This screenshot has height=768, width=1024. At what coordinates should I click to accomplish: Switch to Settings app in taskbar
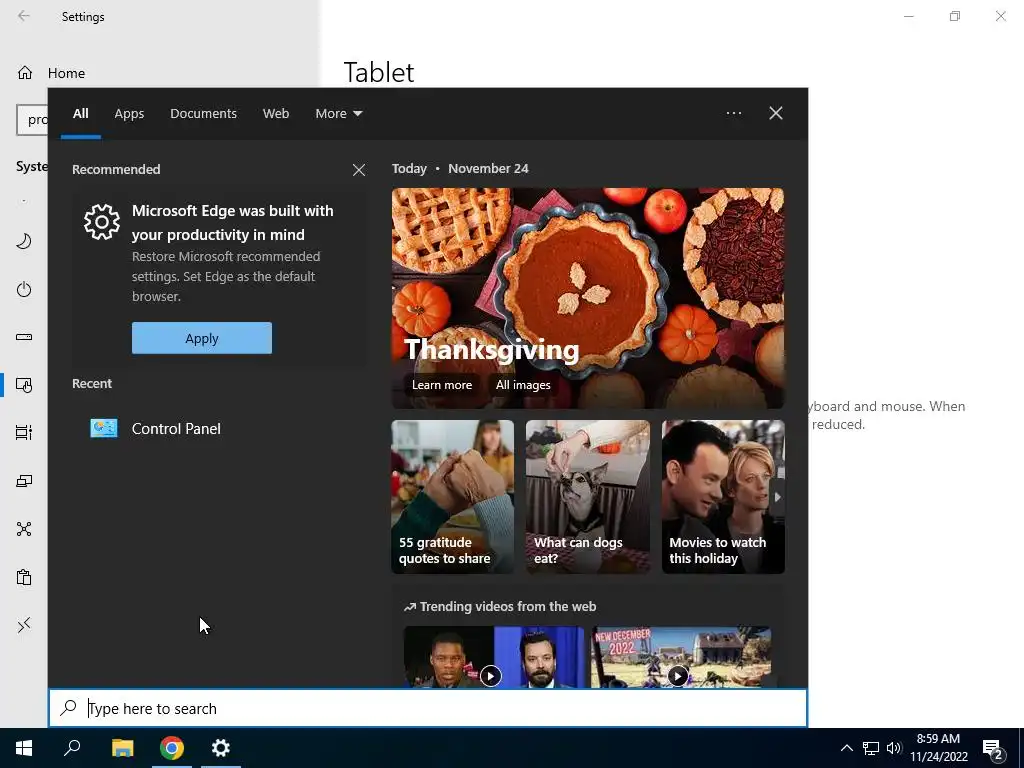click(x=221, y=748)
